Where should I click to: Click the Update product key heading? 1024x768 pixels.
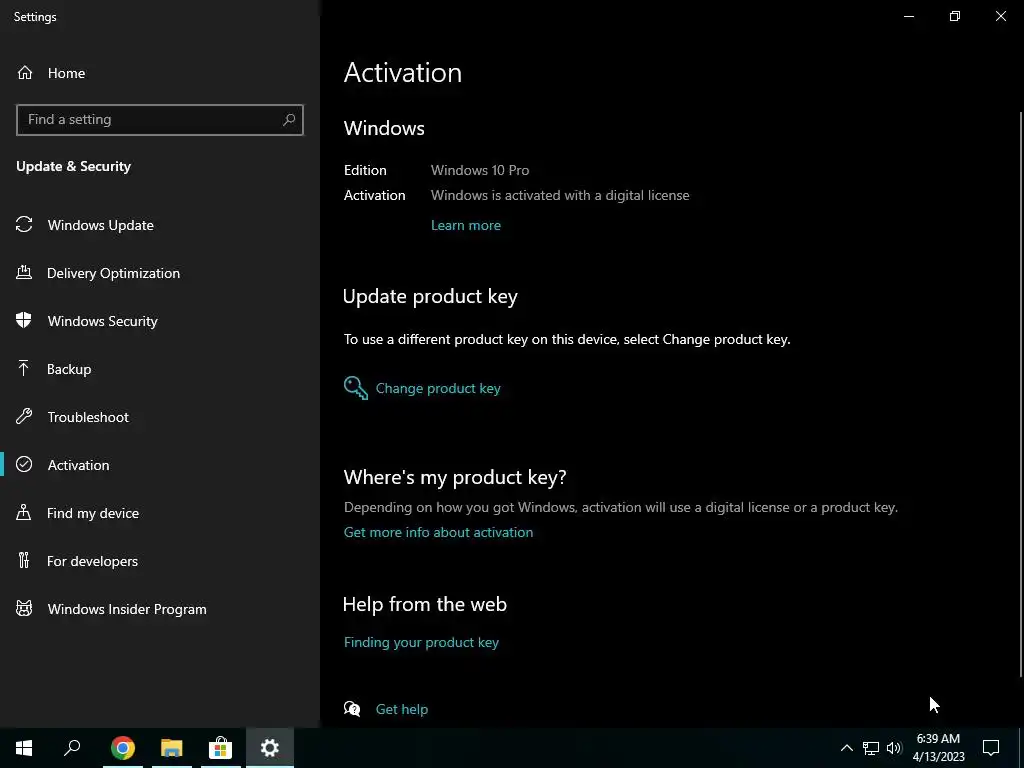430,296
